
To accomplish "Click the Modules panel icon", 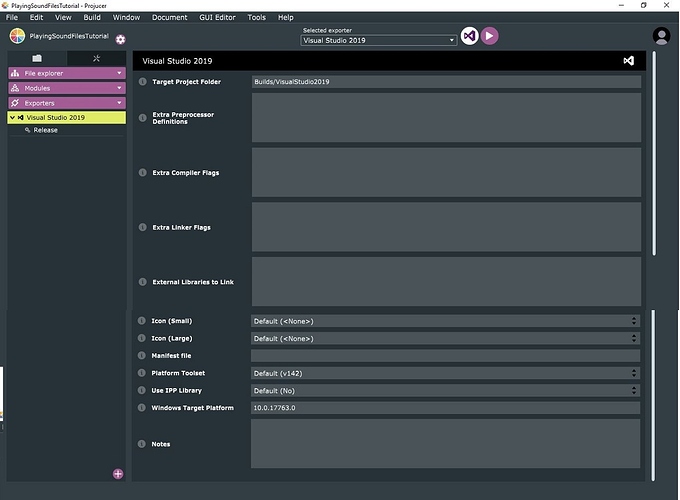I will pyautogui.click(x=15, y=88).
